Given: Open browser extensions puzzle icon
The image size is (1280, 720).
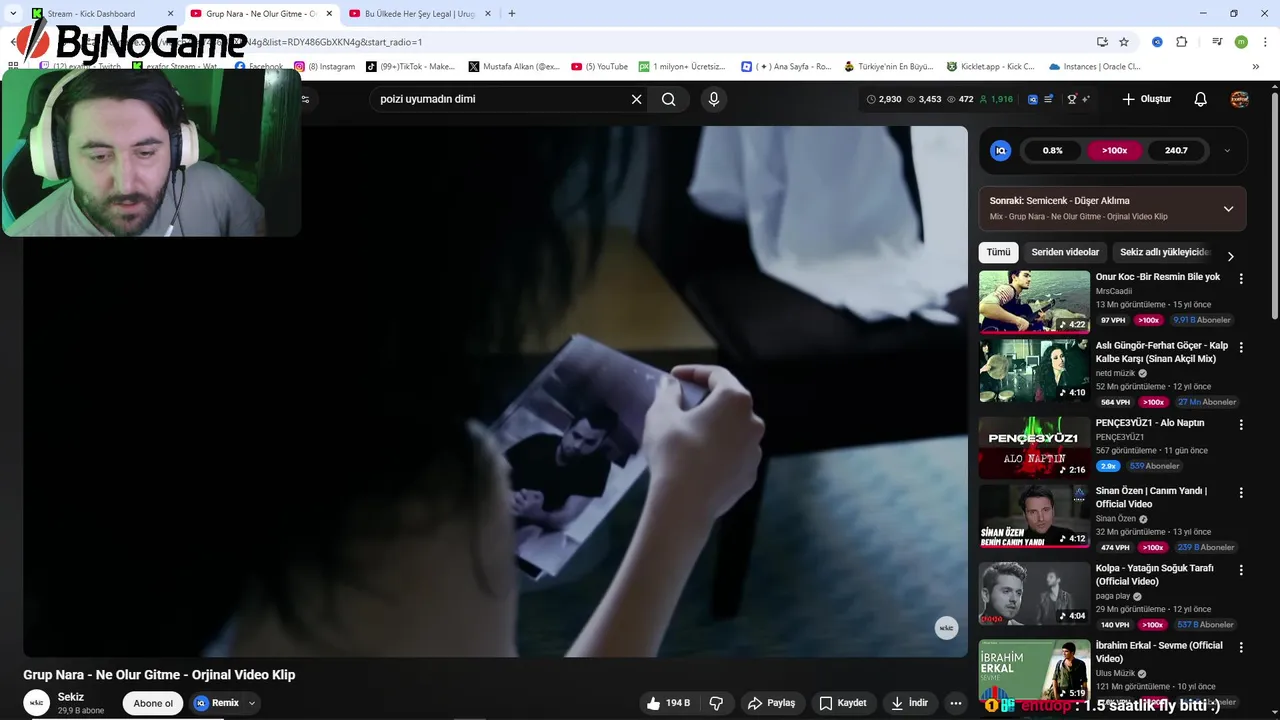Looking at the screenshot, I should click(x=1182, y=42).
